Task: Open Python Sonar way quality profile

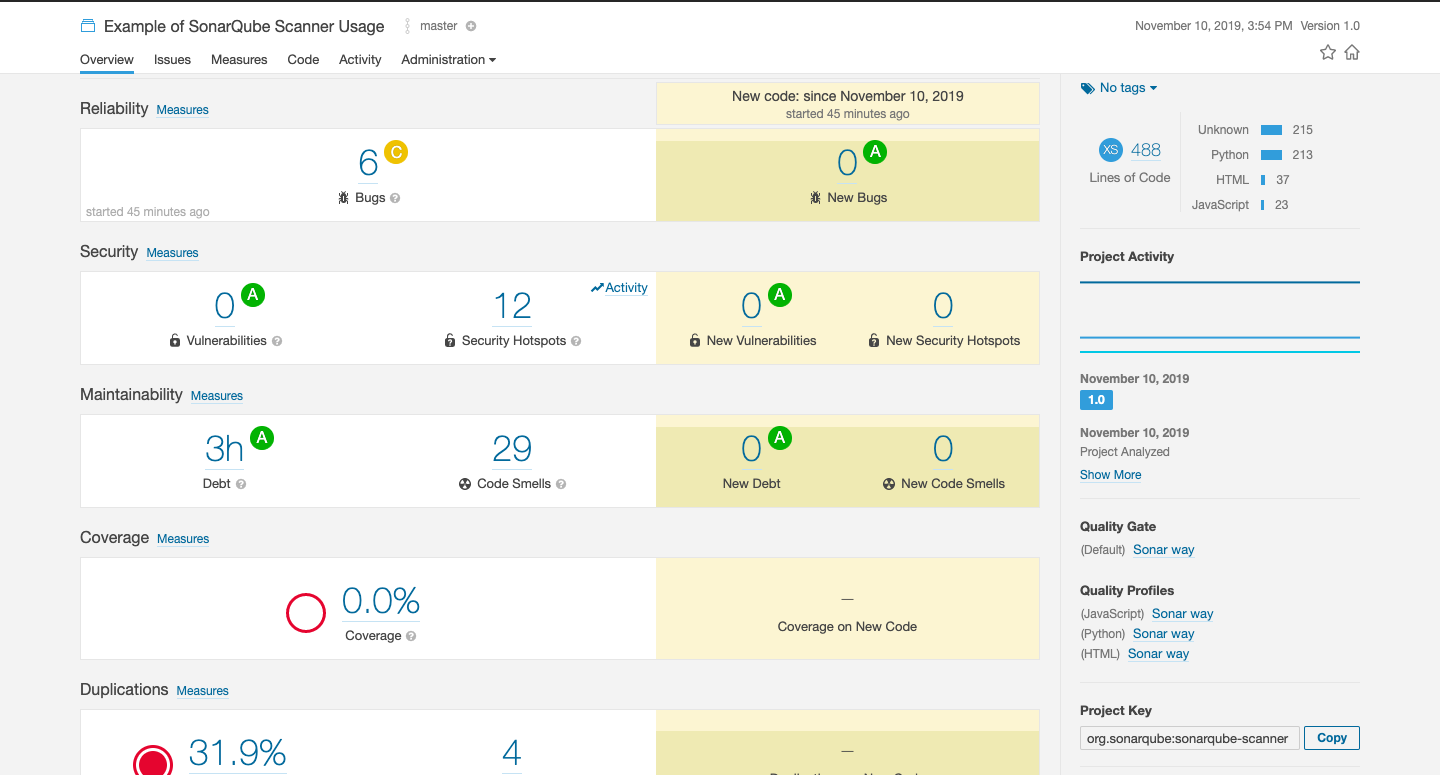Action: (x=1164, y=634)
